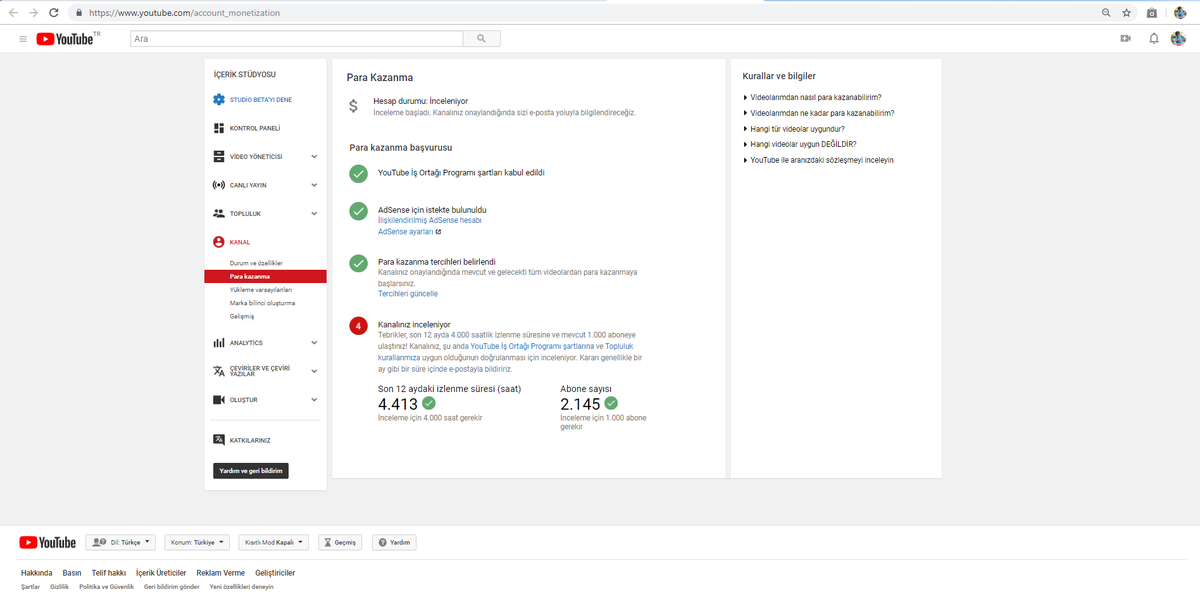Focus the Ara search field

tap(297, 38)
